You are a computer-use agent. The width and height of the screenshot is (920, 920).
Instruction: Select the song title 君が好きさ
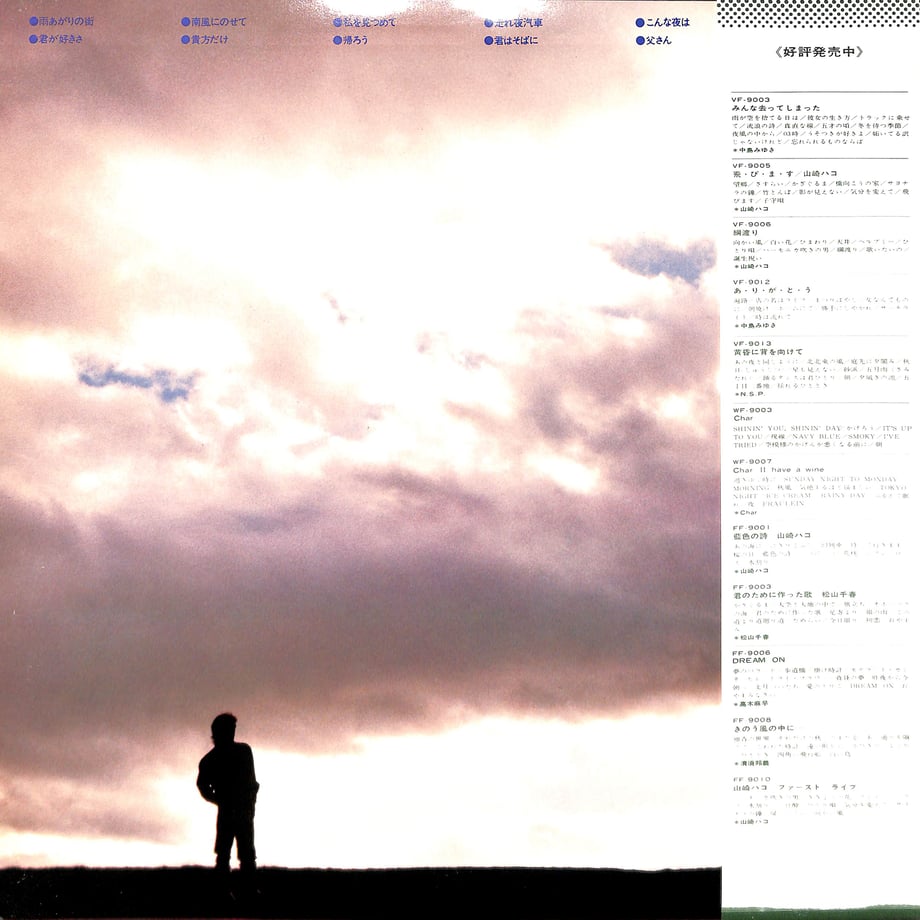click(x=61, y=39)
